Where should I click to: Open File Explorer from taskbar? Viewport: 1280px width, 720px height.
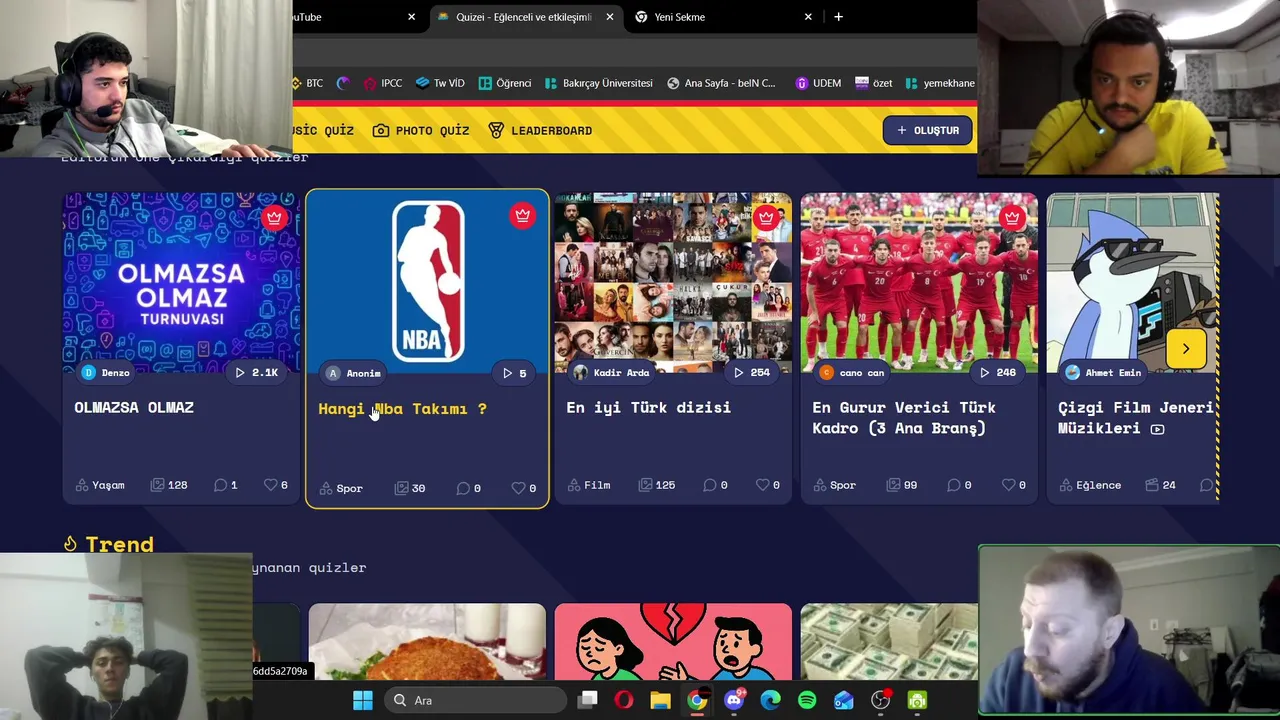pyautogui.click(x=660, y=700)
